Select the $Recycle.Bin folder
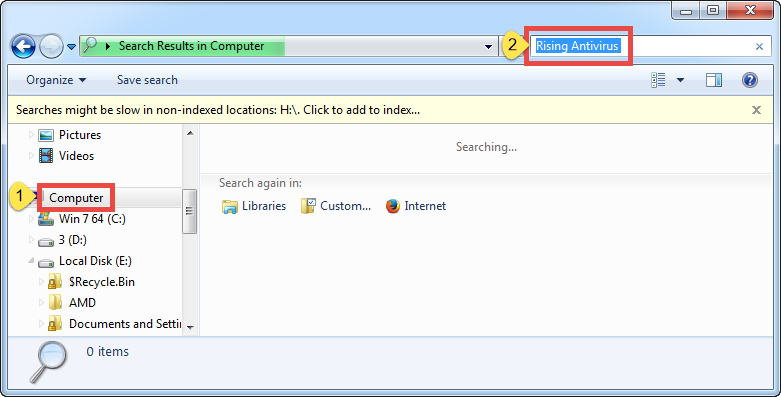 (102, 281)
